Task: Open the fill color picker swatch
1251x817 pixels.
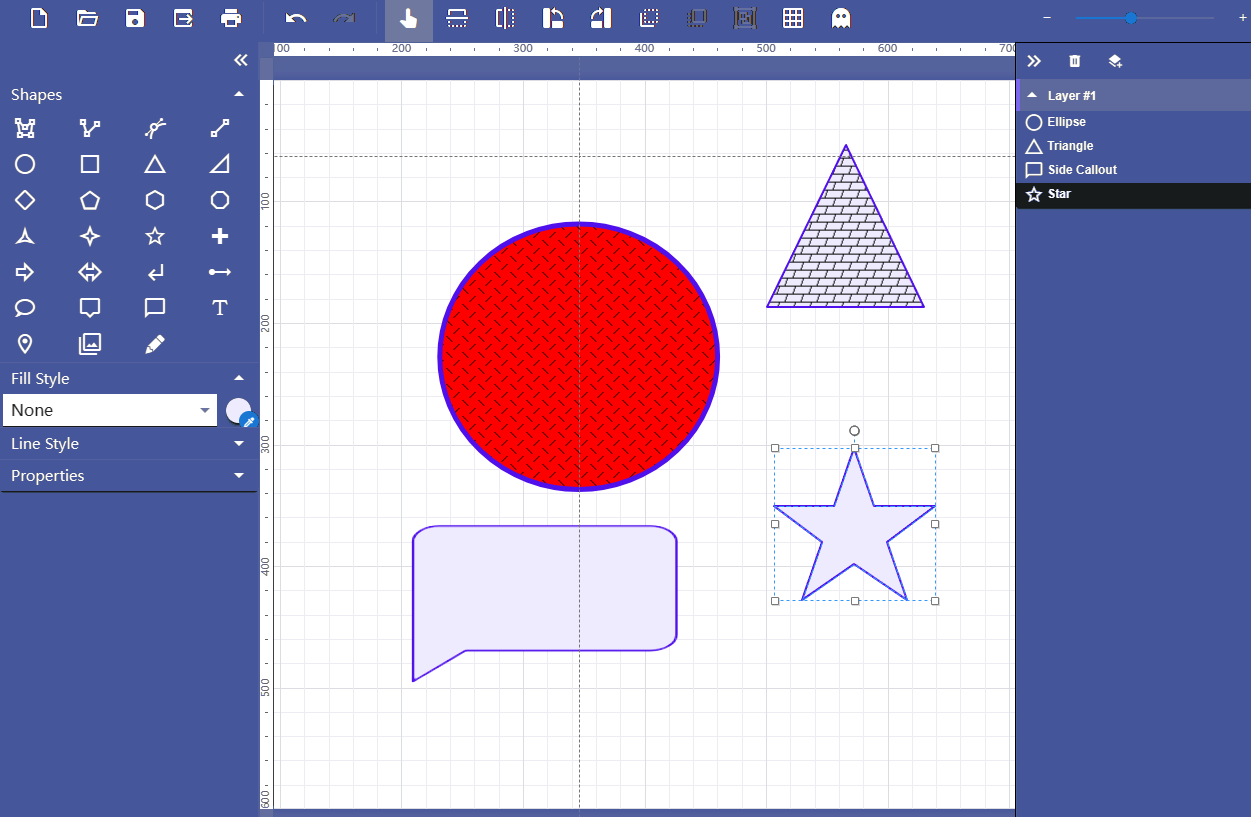Action: [238, 410]
